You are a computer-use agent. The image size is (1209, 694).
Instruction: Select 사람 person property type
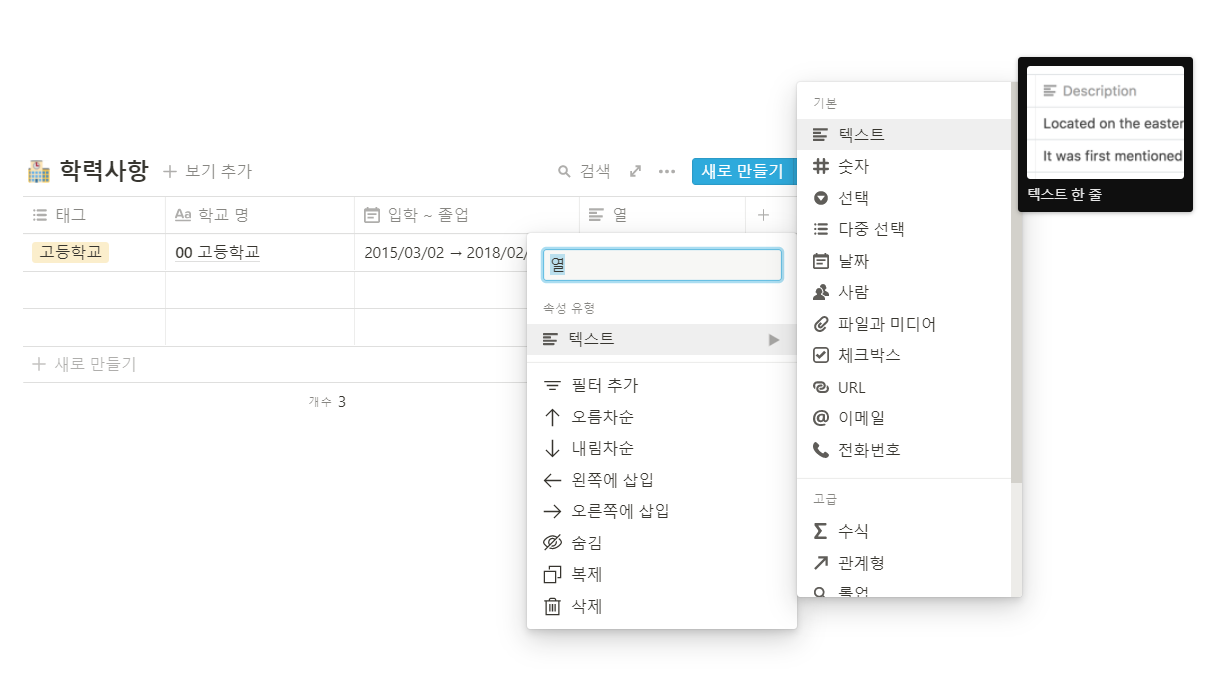tap(904, 292)
